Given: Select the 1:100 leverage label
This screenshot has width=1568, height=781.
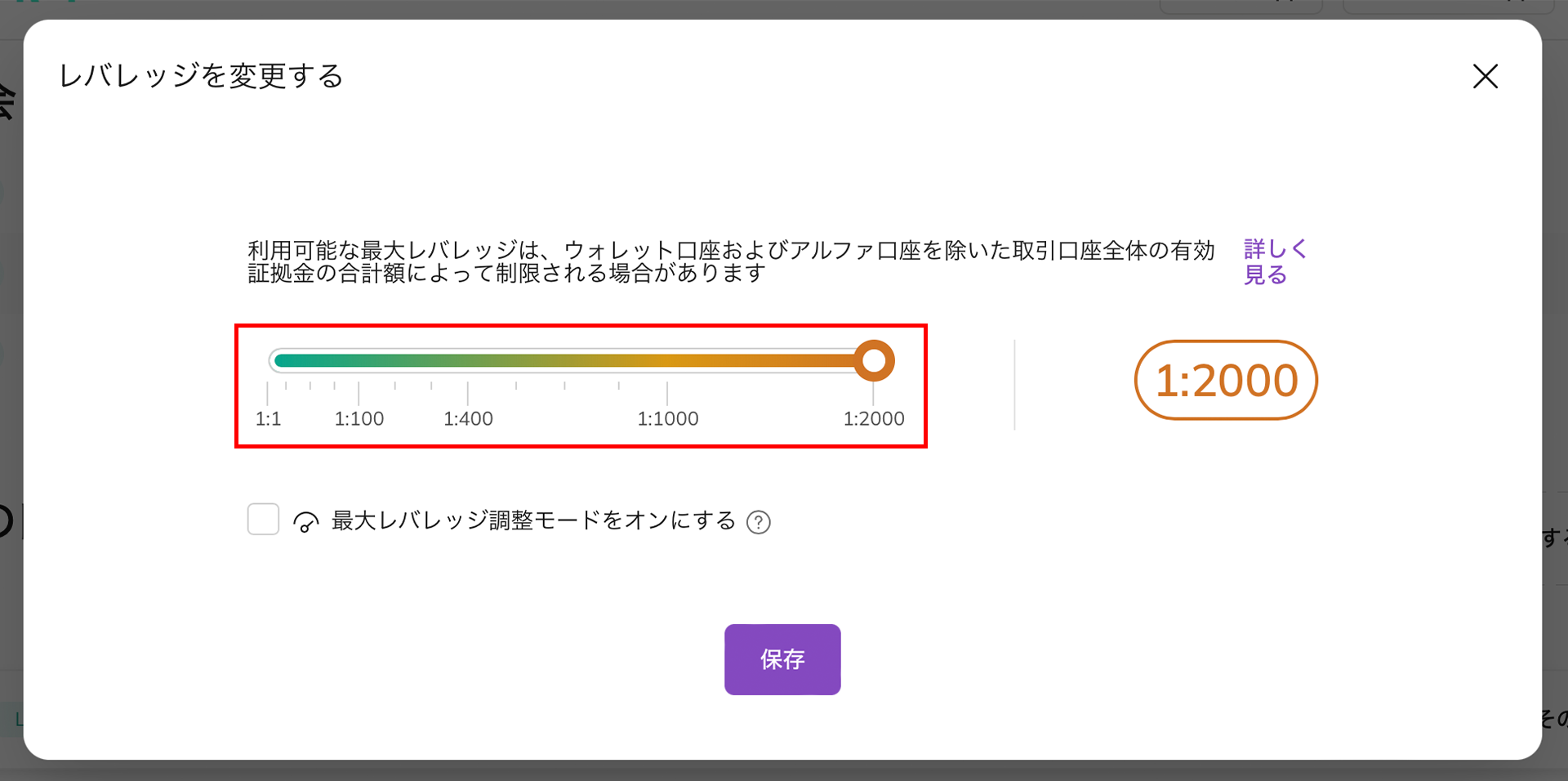Looking at the screenshot, I should pos(359,419).
